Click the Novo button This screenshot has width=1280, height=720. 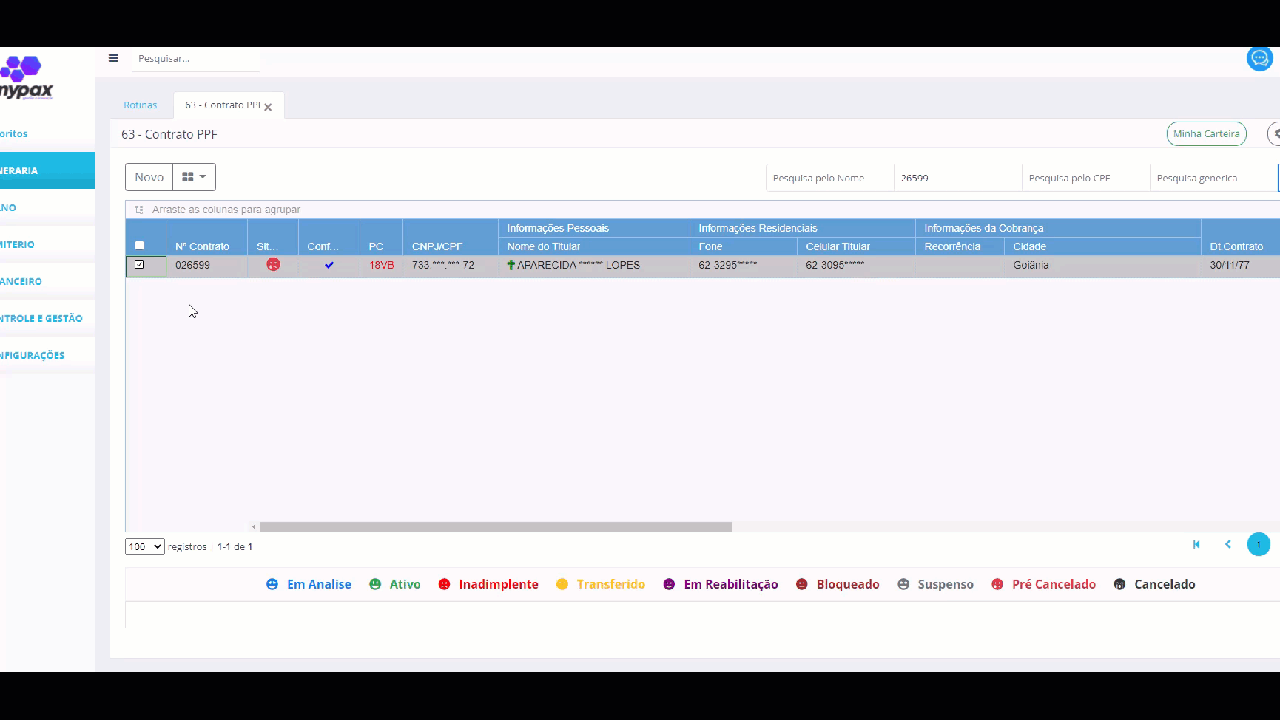[x=149, y=177]
